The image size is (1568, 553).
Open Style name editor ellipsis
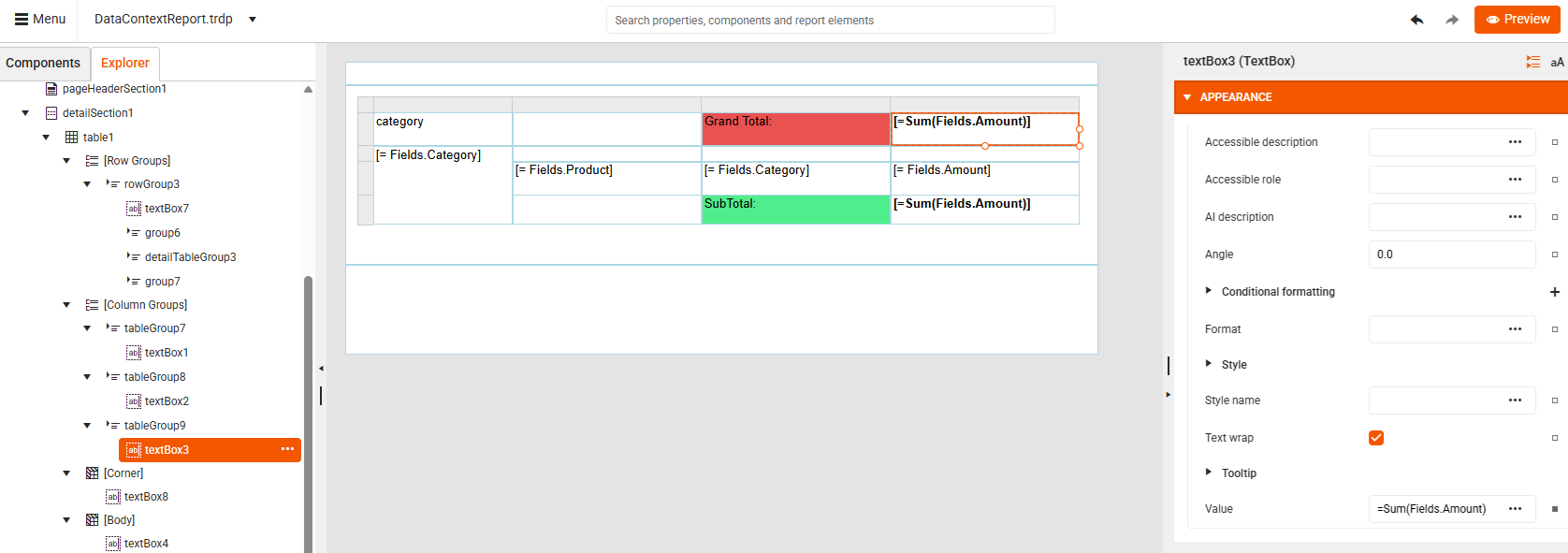click(1515, 400)
